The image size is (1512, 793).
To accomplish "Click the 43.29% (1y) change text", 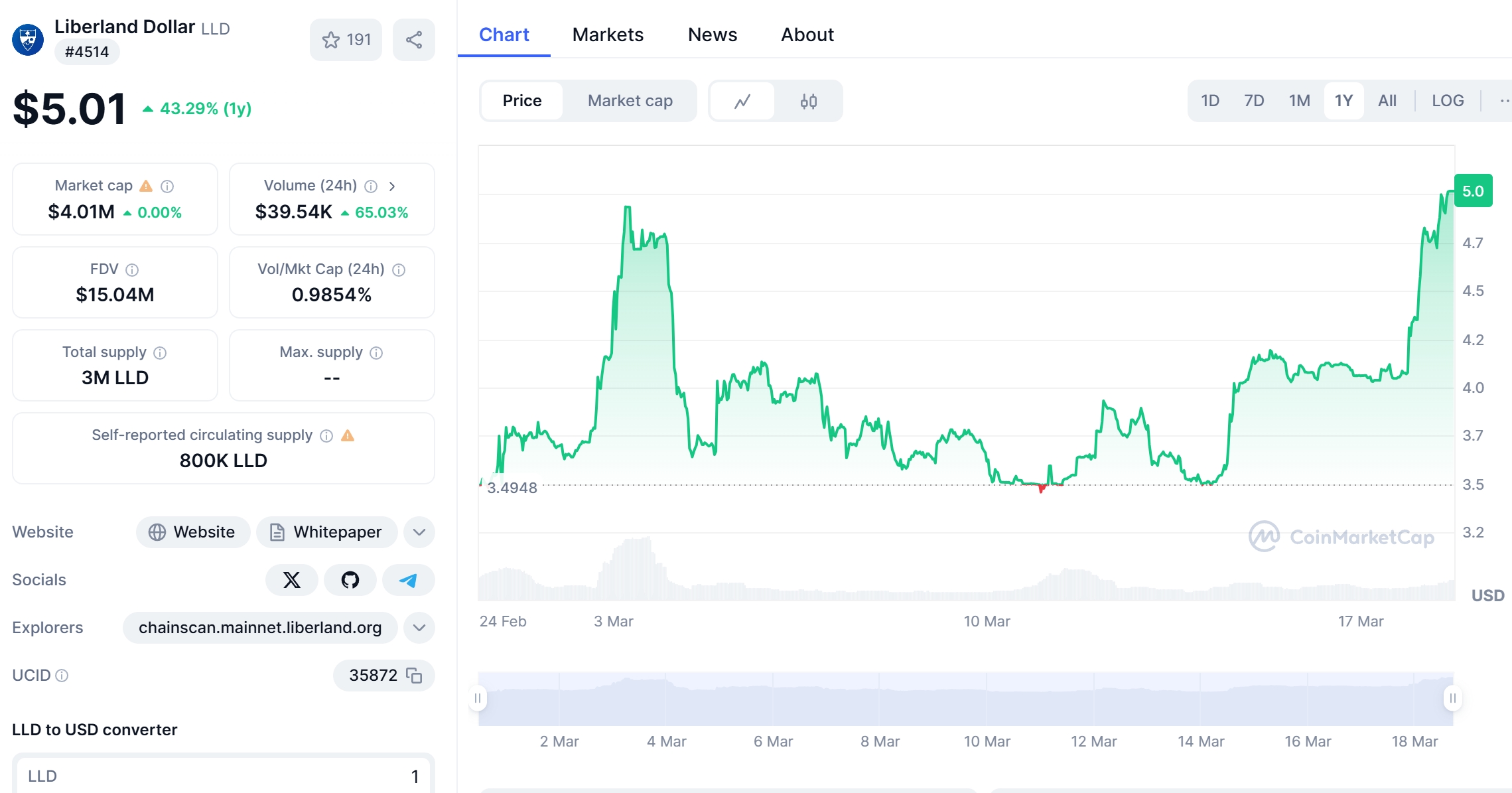I will coord(206,108).
